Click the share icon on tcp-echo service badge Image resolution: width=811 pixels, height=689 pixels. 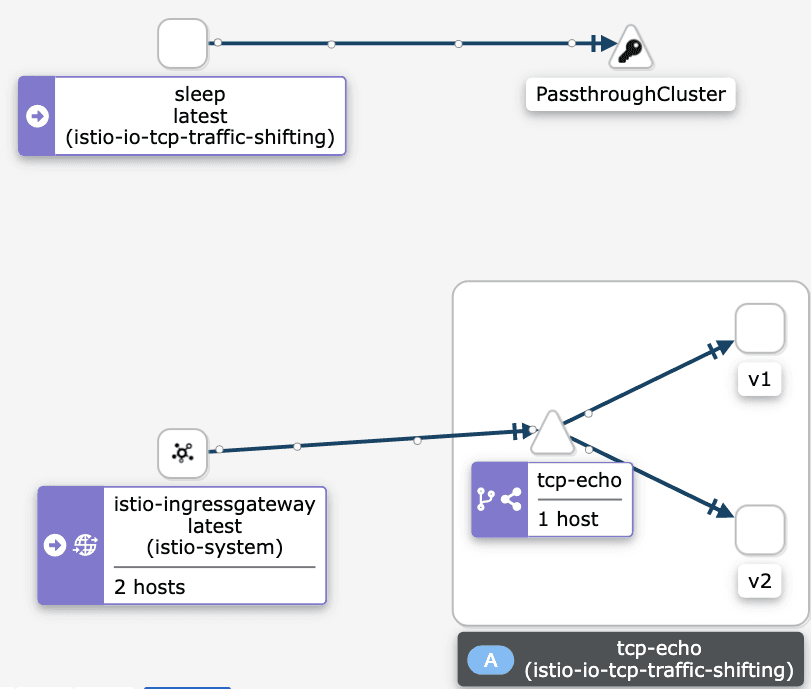click(x=511, y=499)
